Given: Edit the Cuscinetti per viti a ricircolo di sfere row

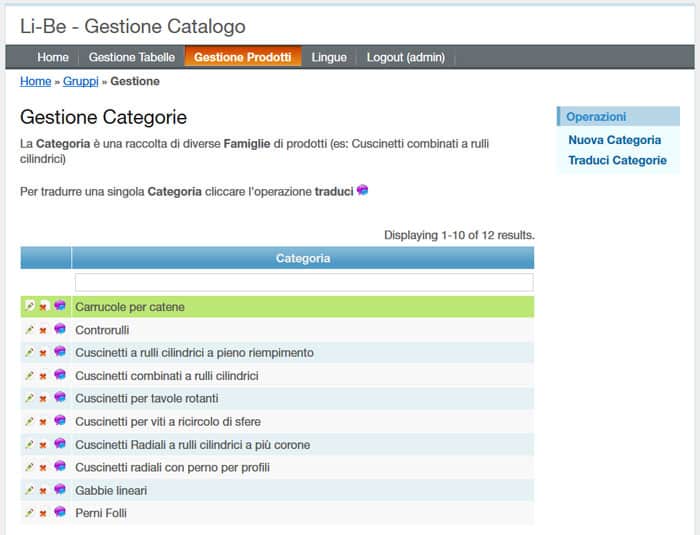Looking at the screenshot, I should point(29,421).
